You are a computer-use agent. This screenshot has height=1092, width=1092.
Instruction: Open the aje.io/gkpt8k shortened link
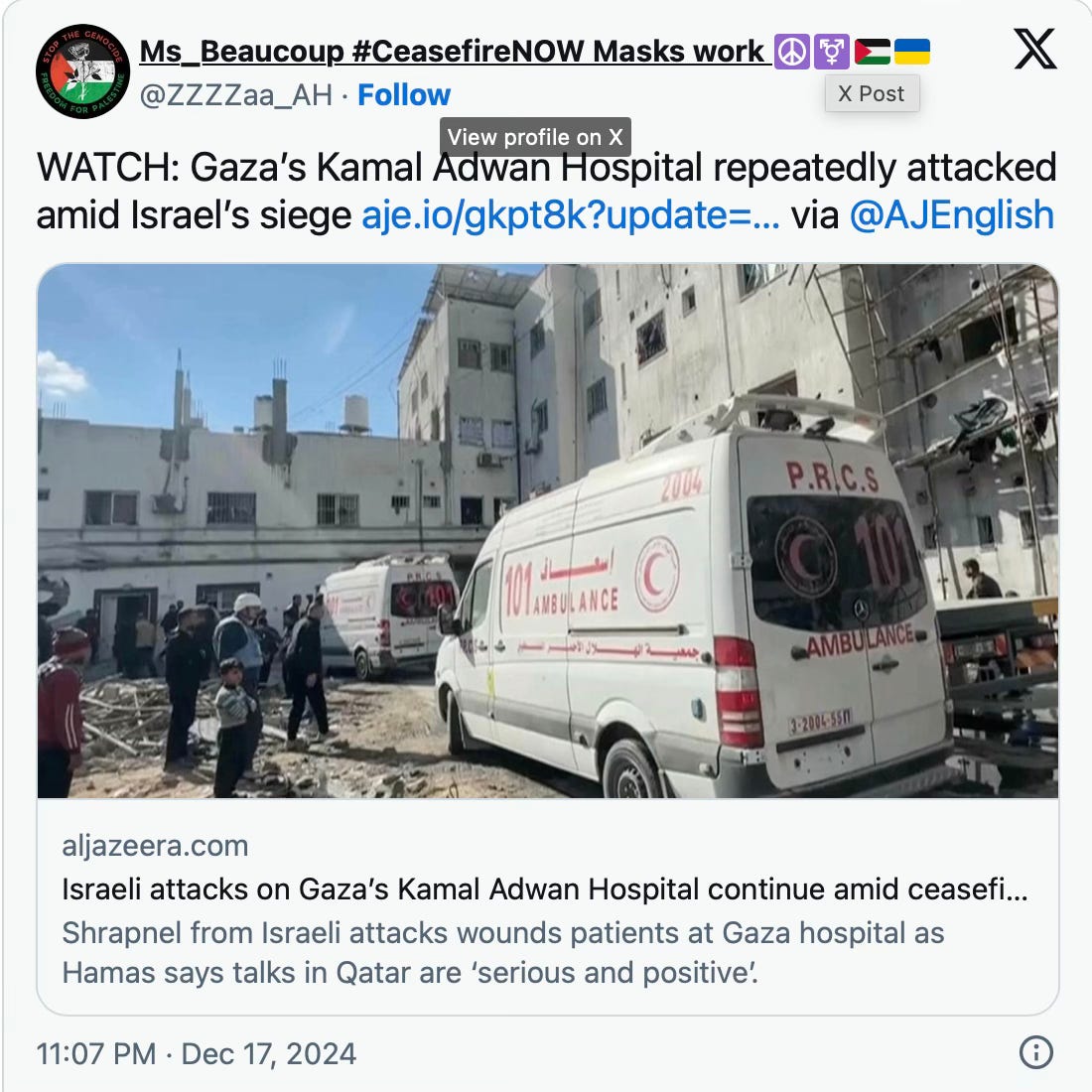(571, 214)
